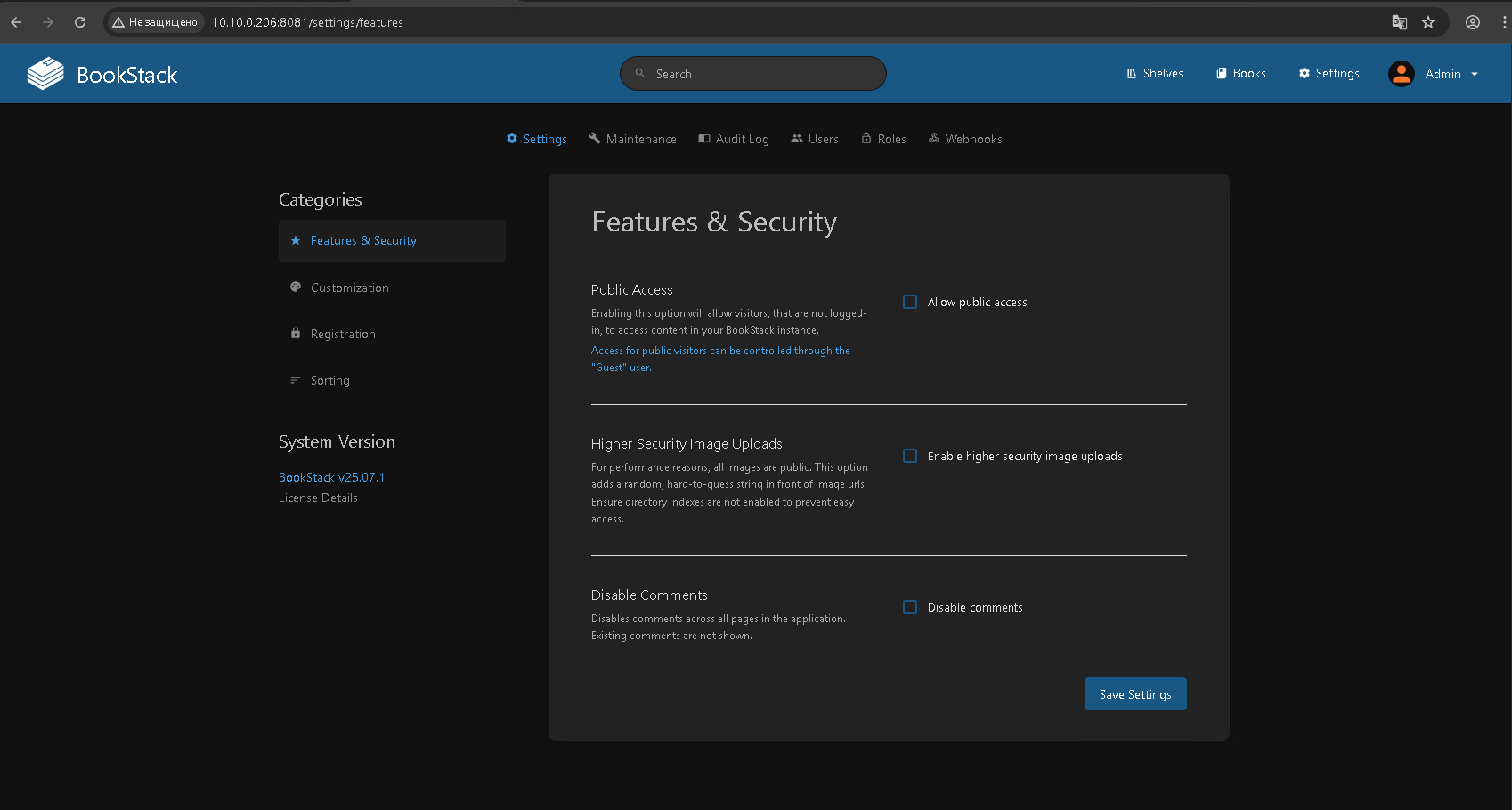Click the BookStack logo icon
Screen dimensions: 1512x810
point(45,74)
